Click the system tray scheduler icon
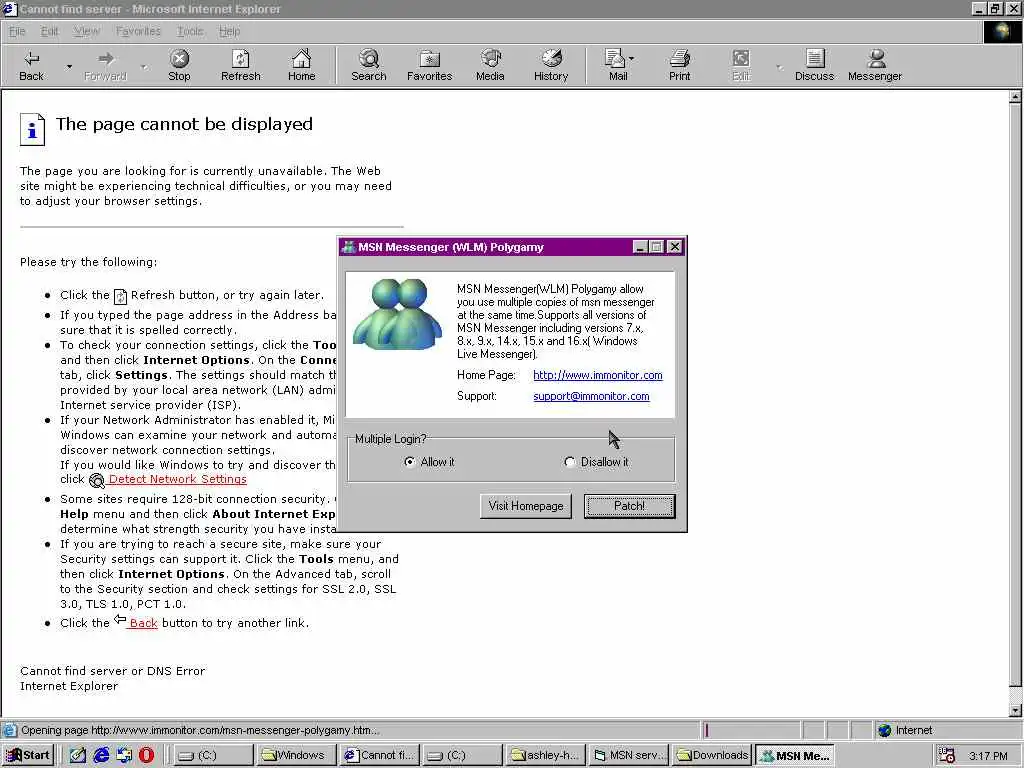Image resolution: width=1024 pixels, height=768 pixels. pyautogui.click(x=946, y=755)
